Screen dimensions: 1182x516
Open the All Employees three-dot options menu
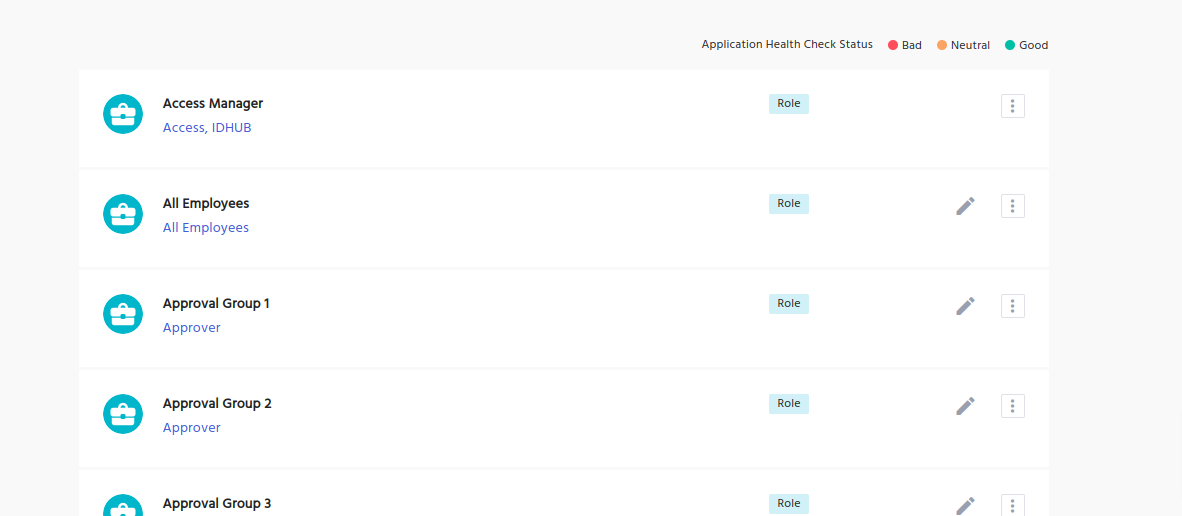tap(1012, 206)
